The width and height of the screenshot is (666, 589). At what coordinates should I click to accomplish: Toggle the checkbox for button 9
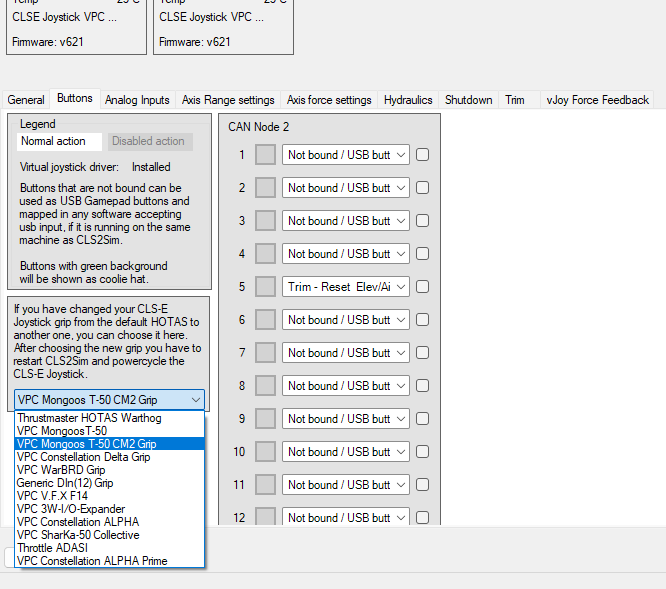pyautogui.click(x=422, y=419)
